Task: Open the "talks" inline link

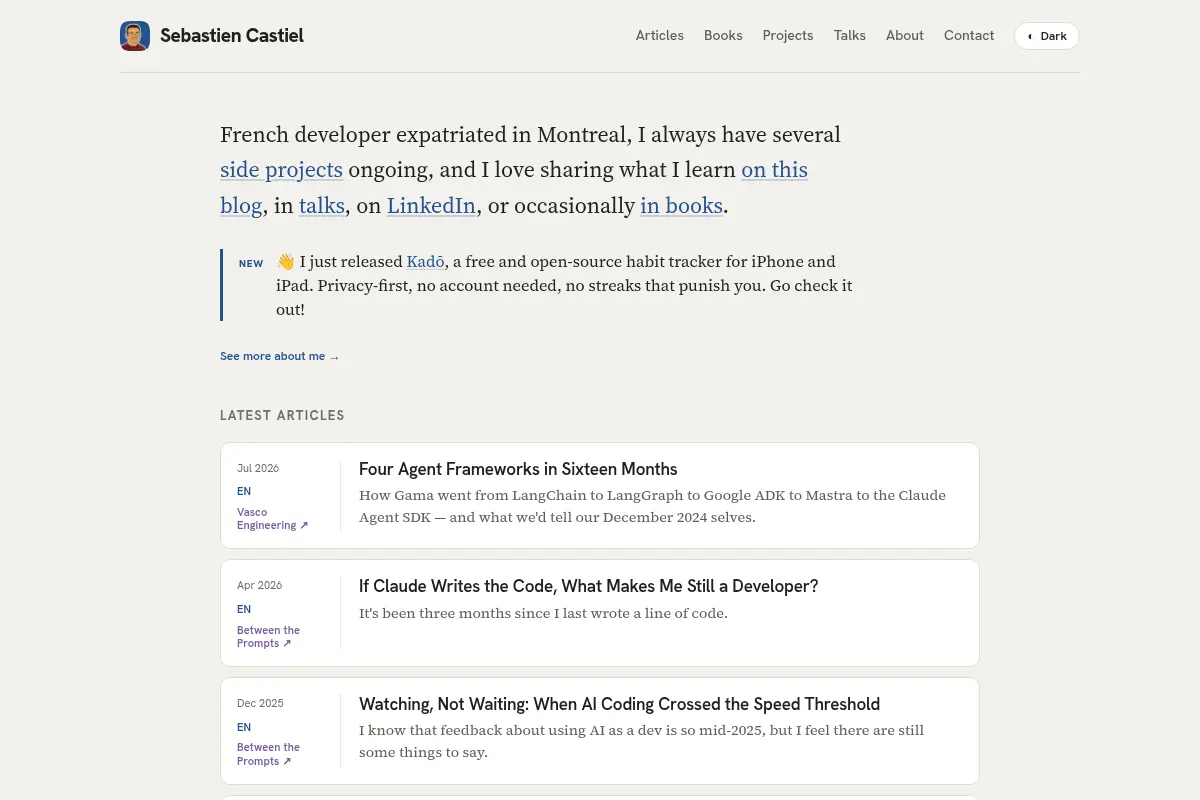Action: coord(322,206)
